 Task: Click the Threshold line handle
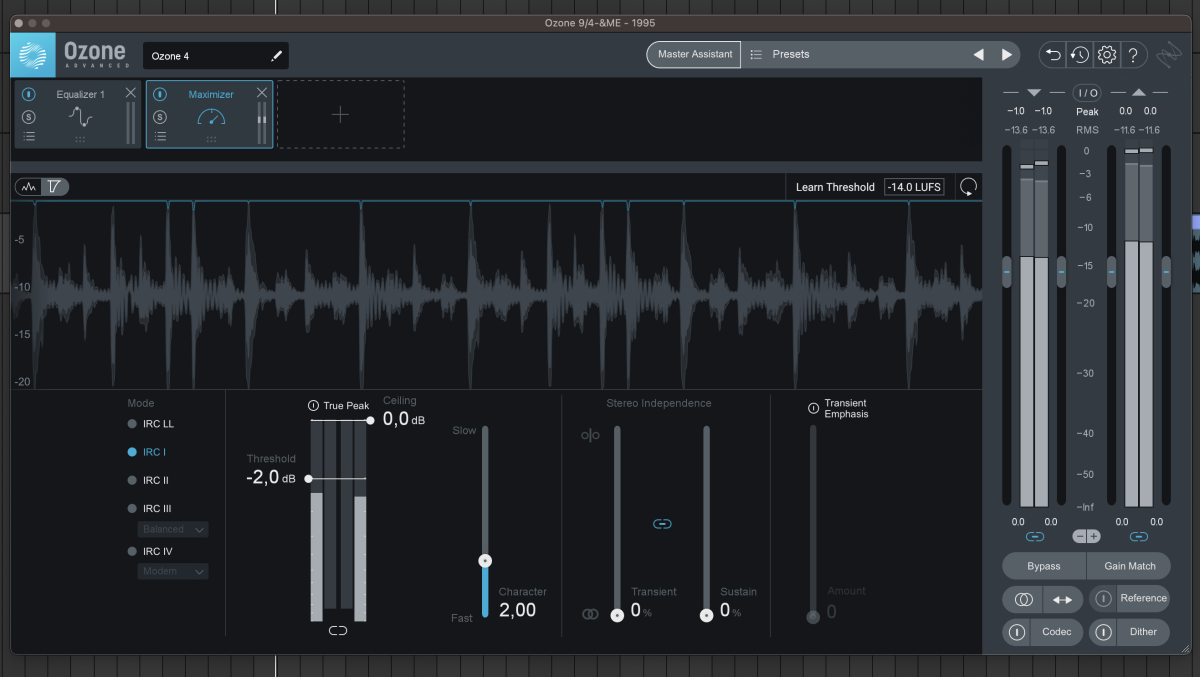coord(308,479)
